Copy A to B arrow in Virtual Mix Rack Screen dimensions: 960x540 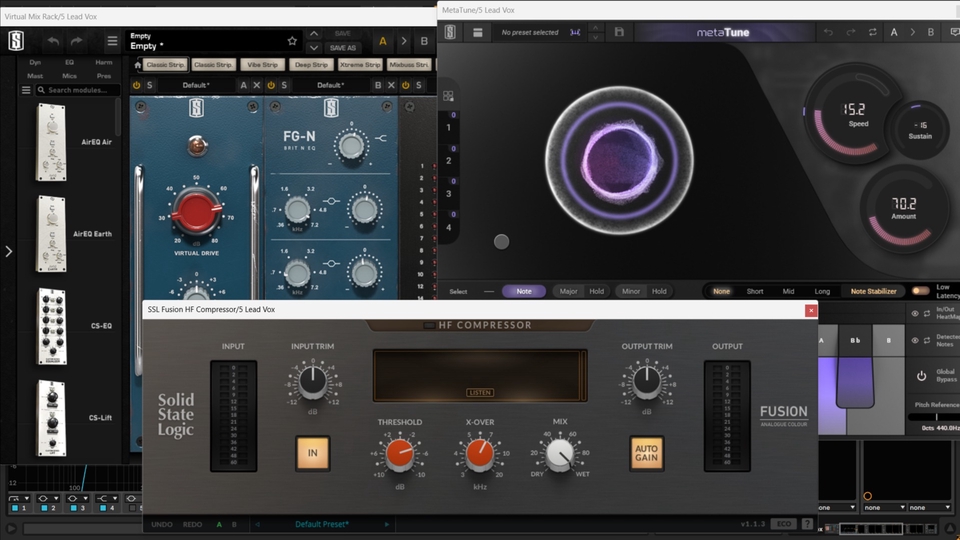click(x=403, y=41)
